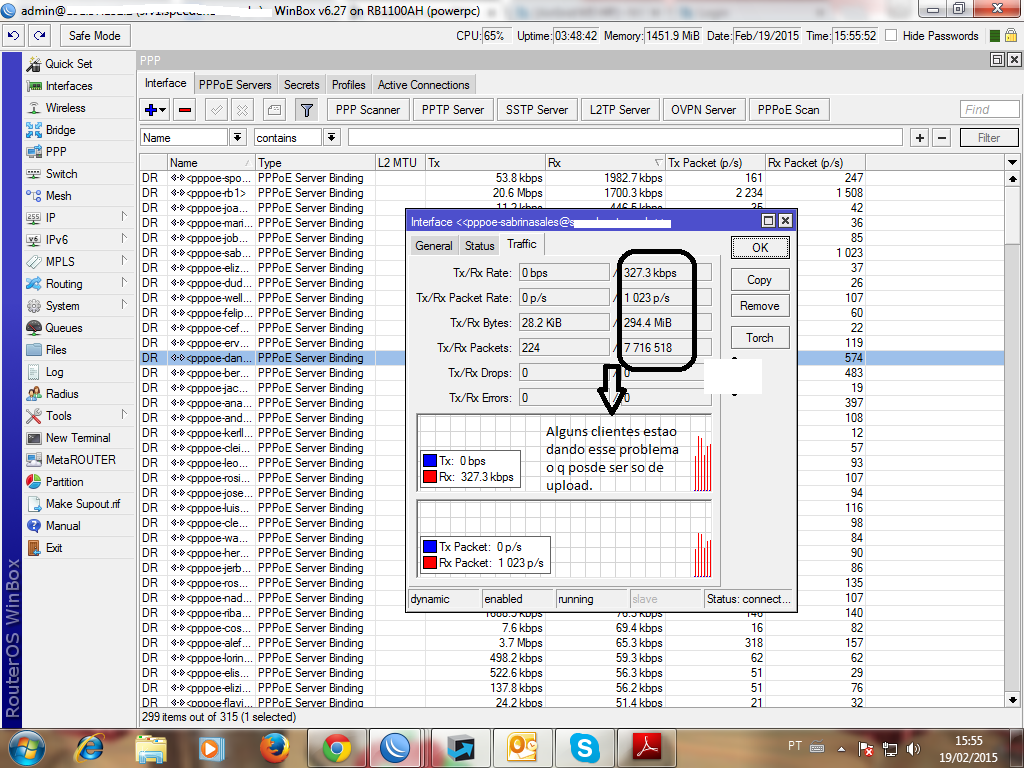Click the PPTP Server button
The width and height of the screenshot is (1024, 768).
click(x=453, y=110)
